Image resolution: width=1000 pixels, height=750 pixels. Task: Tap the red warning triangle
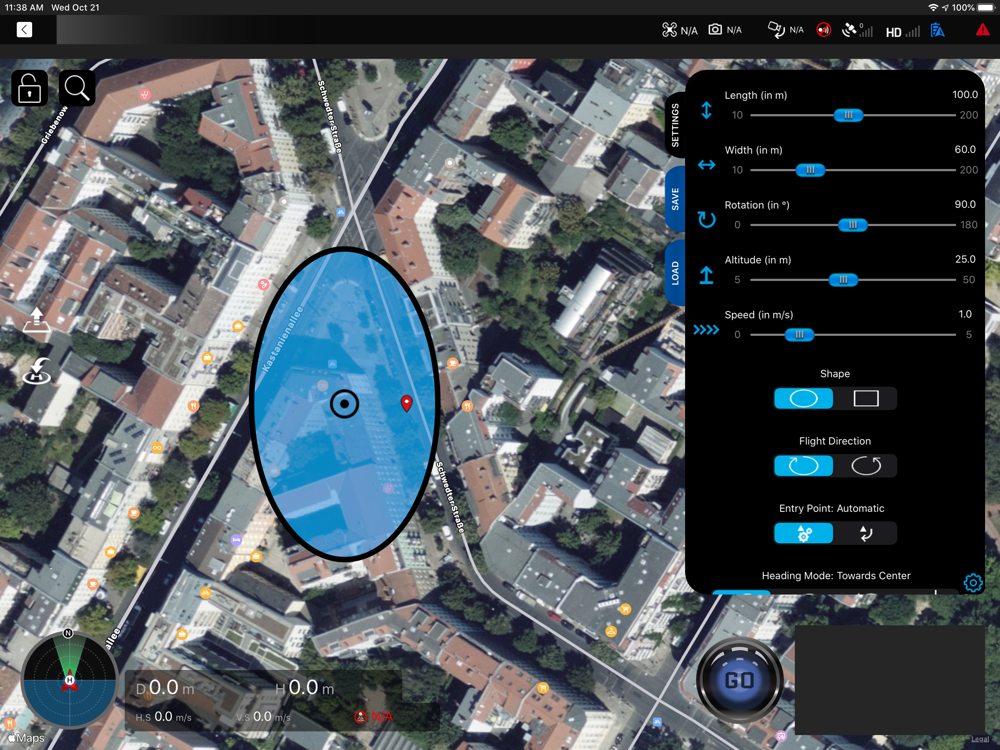point(982,29)
